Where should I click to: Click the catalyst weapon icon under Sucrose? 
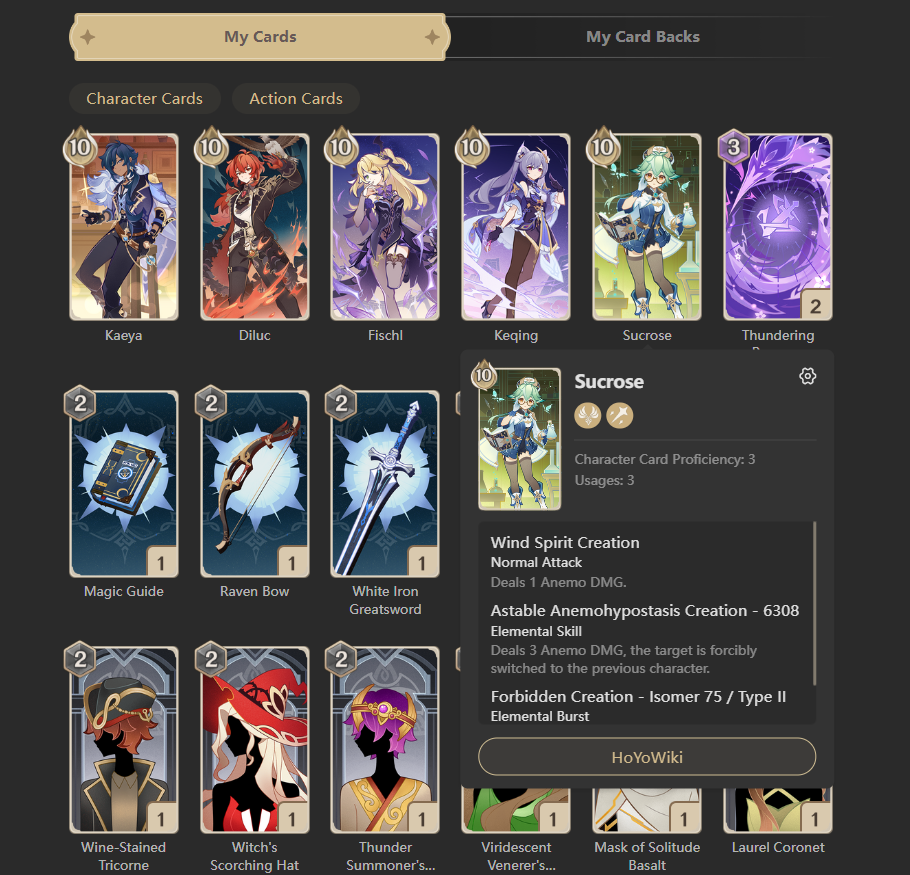tap(619, 415)
